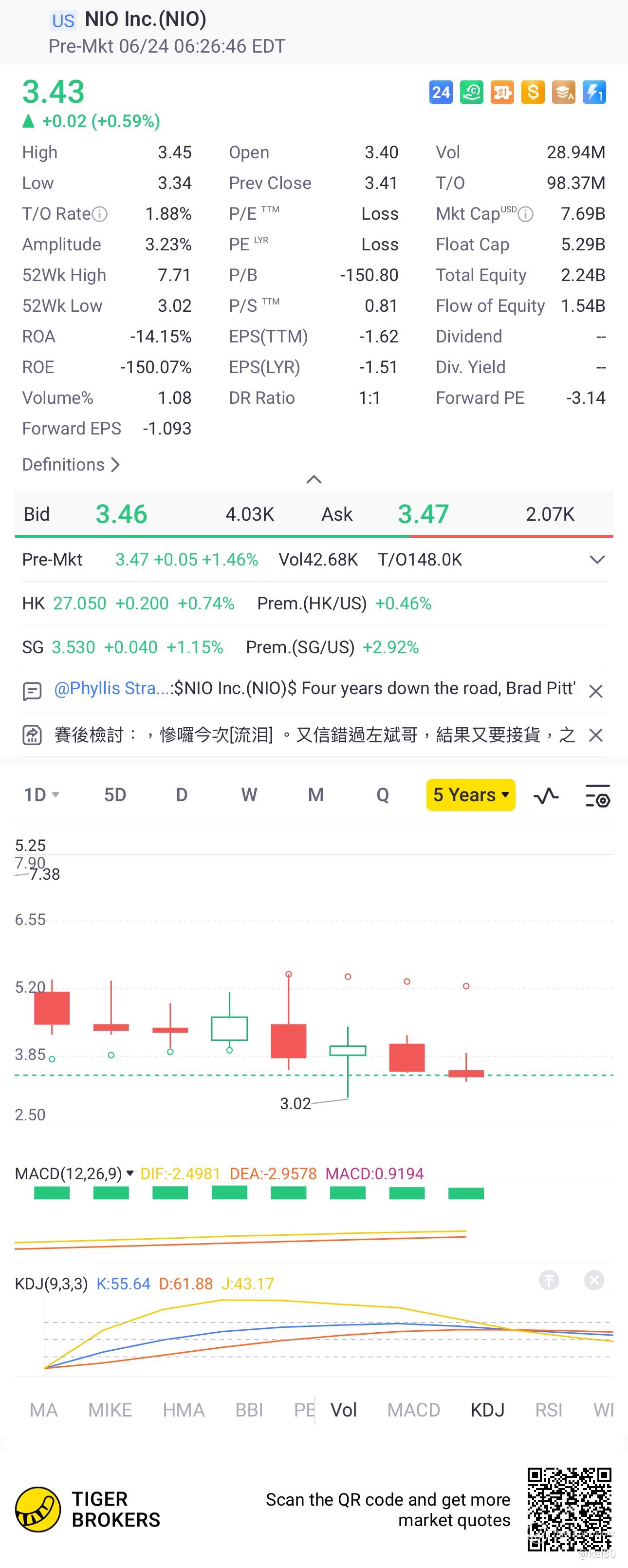Open the @Phyllis Stra comment post
The image size is (628, 1568).
[x=314, y=688]
